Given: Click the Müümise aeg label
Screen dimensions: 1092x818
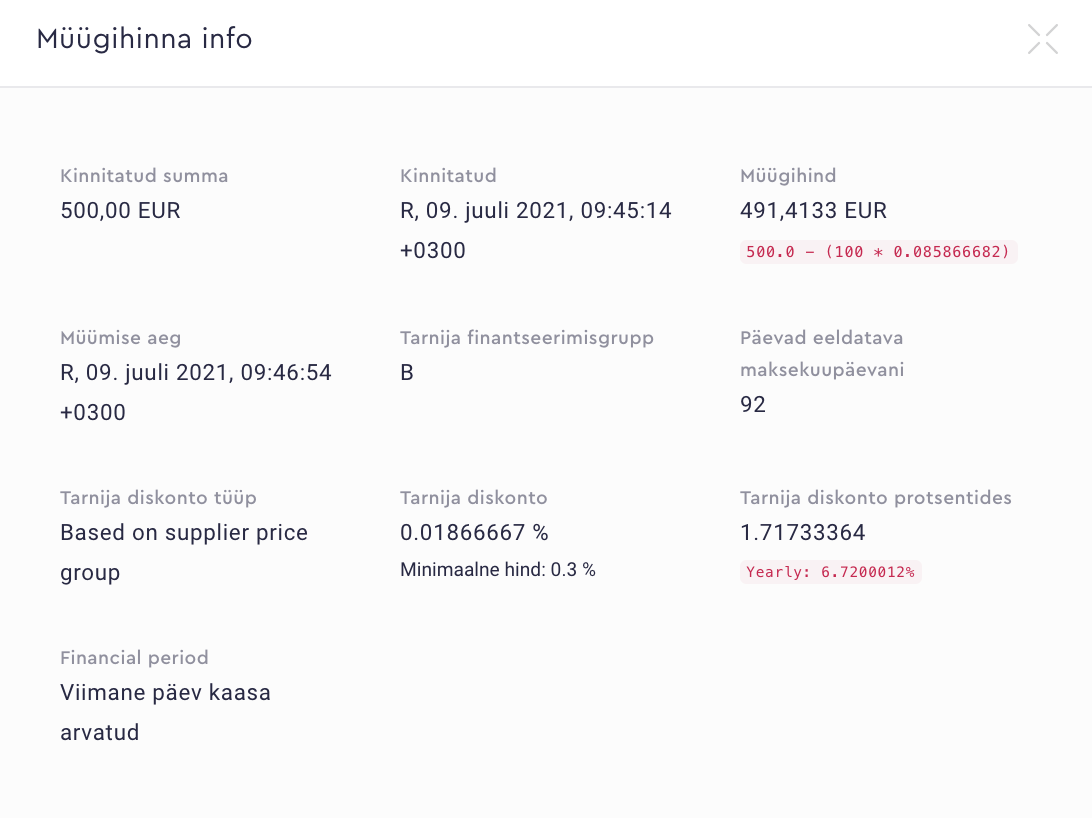Looking at the screenshot, I should [120, 338].
